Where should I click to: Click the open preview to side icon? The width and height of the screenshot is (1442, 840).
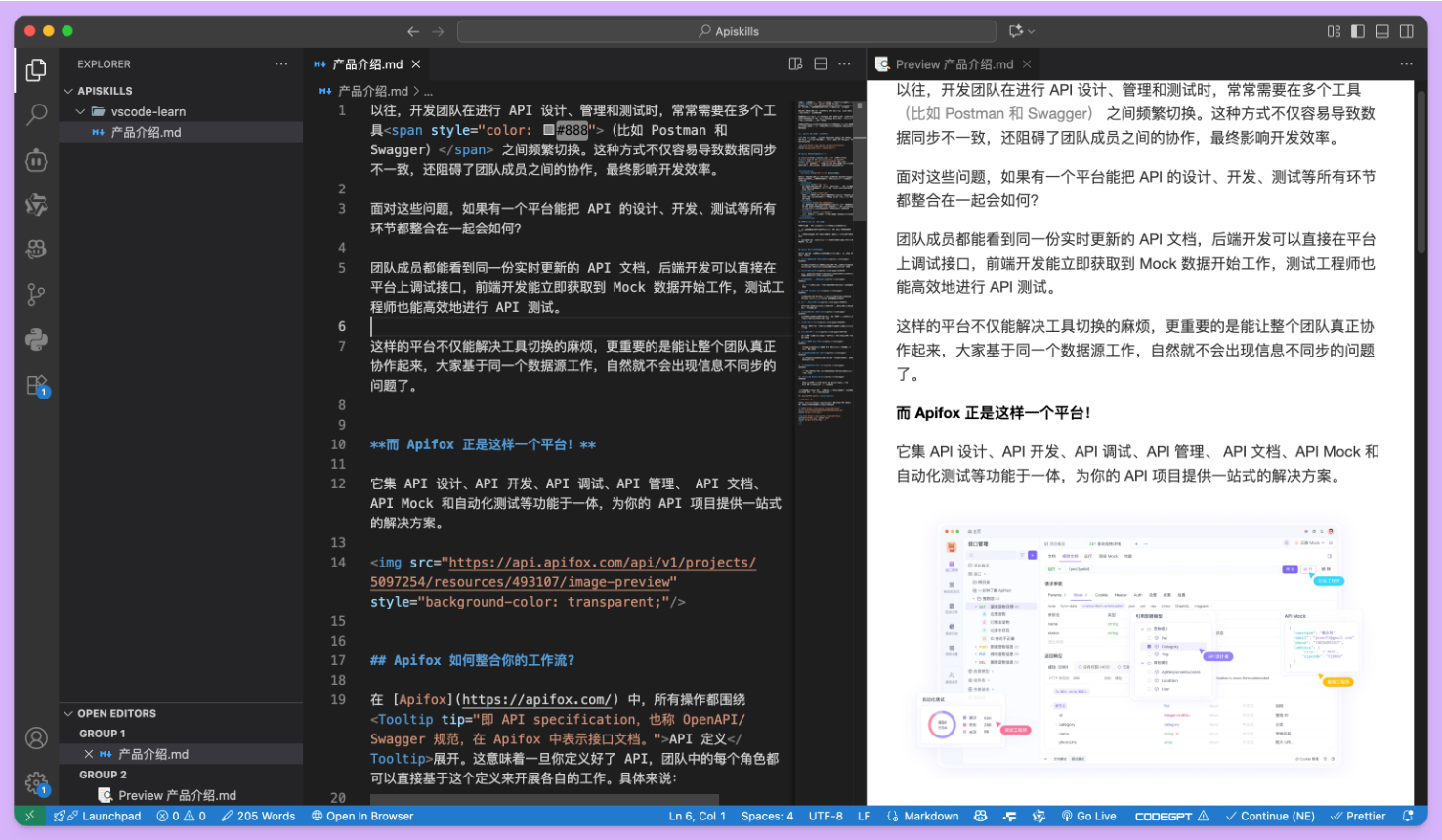[x=795, y=64]
